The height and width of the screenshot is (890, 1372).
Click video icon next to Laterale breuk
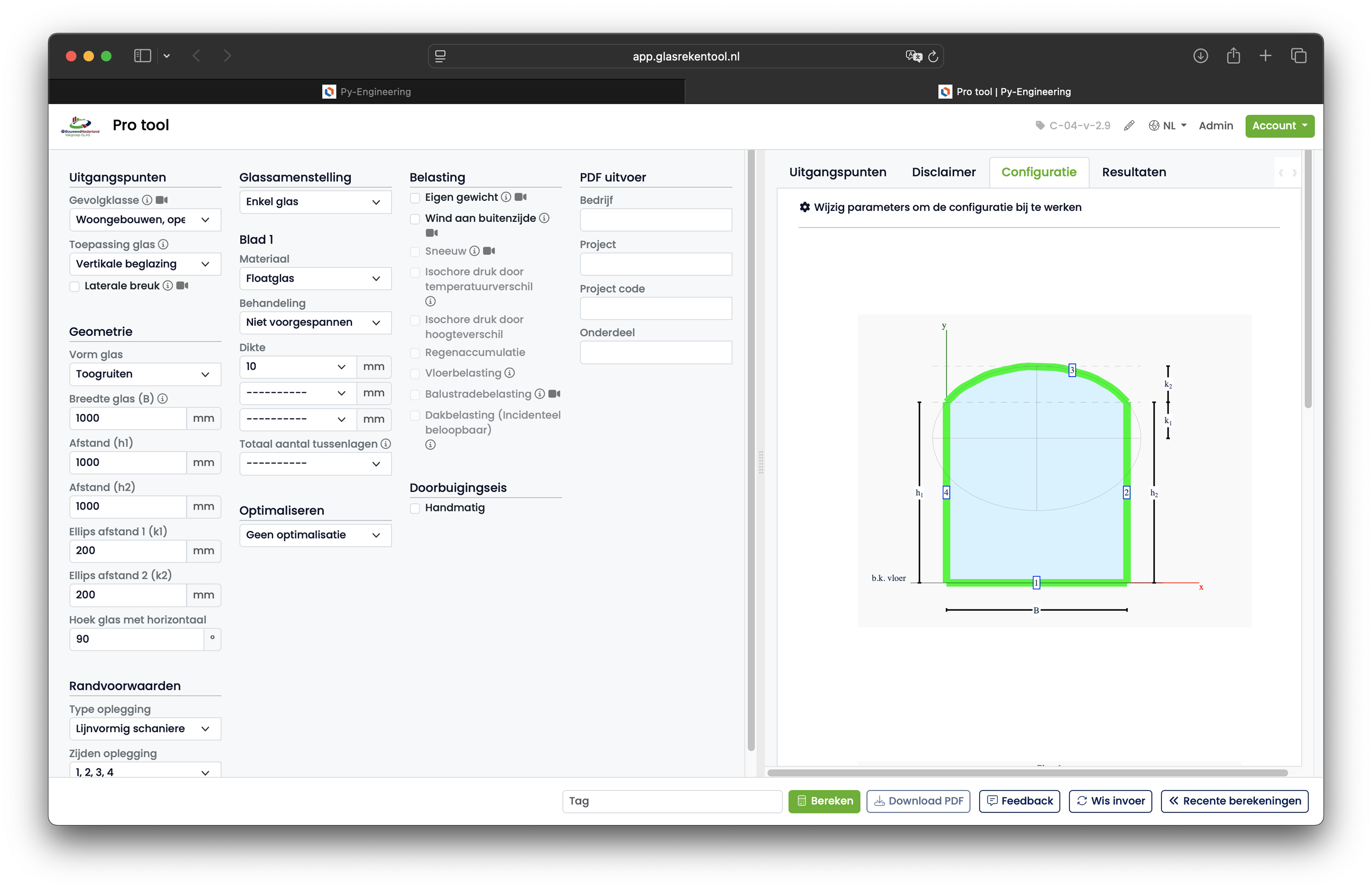(182, 286)
